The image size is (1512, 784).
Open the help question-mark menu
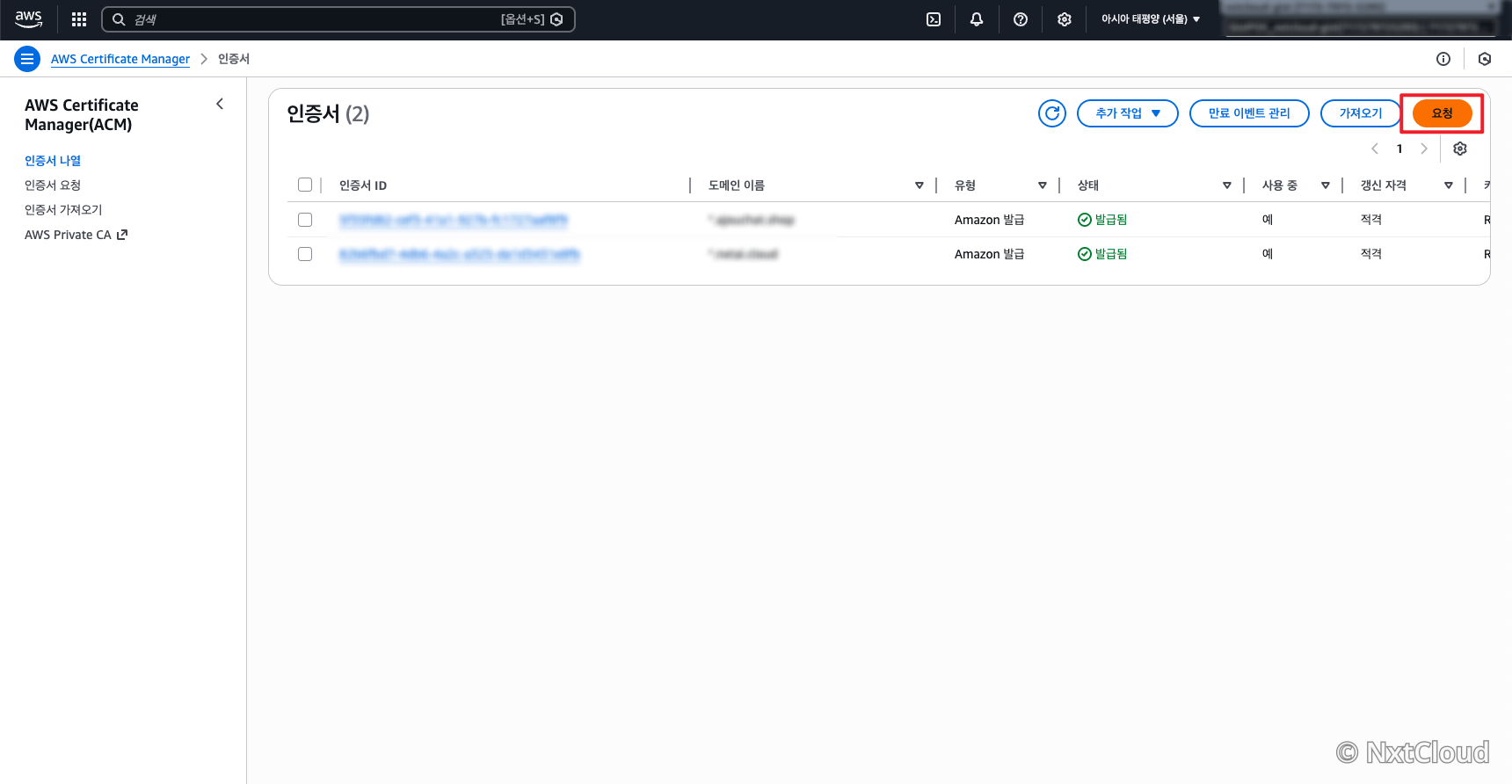[x=1021, y=19]
